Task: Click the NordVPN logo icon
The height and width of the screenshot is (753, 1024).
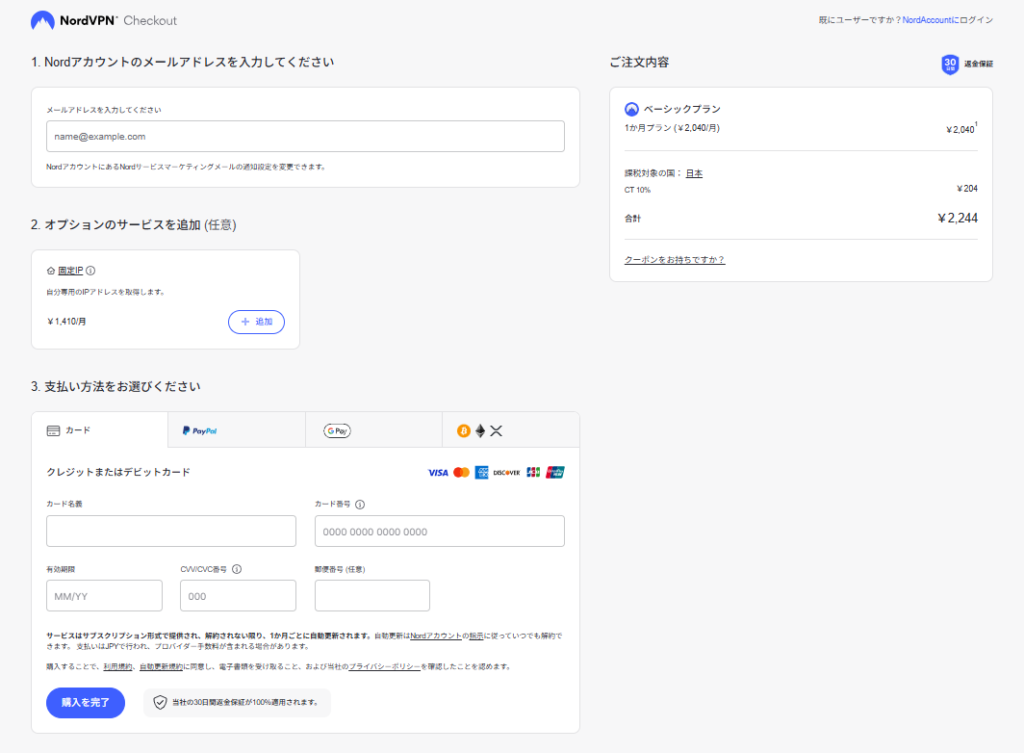Action: 42,19
